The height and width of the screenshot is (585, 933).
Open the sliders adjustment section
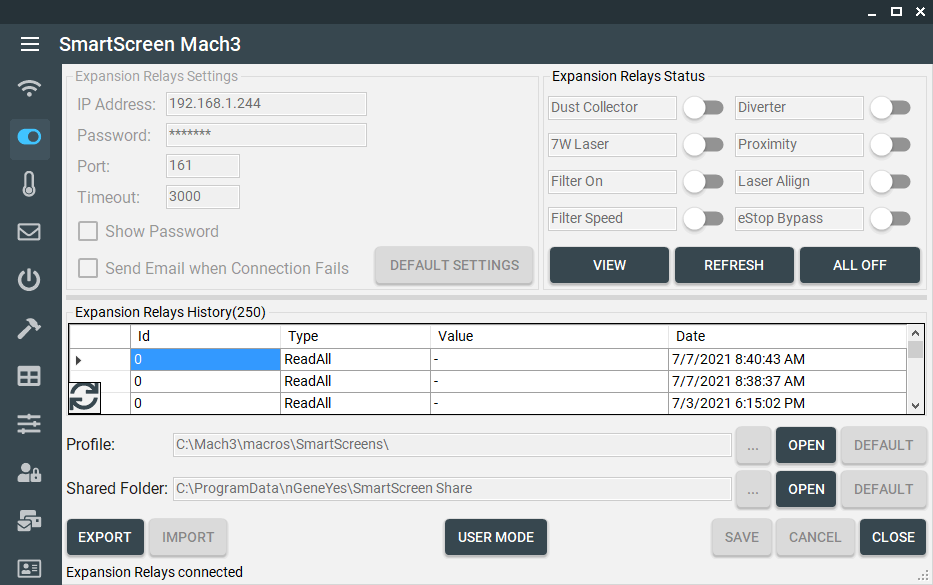30,424
